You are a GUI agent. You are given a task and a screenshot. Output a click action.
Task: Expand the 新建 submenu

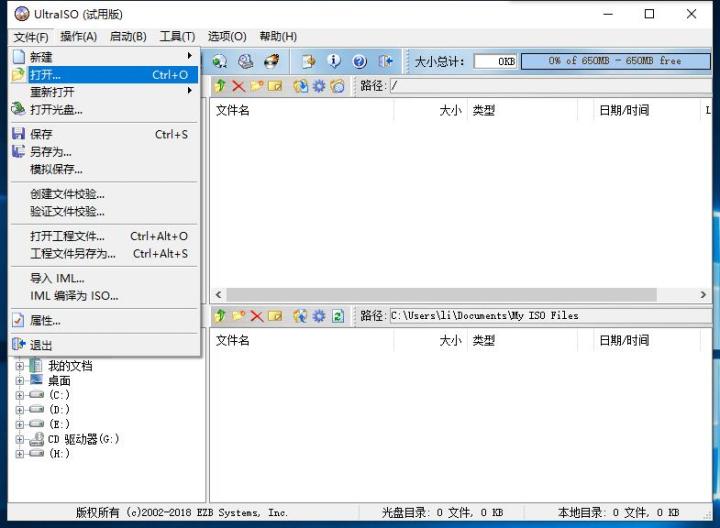104,56
